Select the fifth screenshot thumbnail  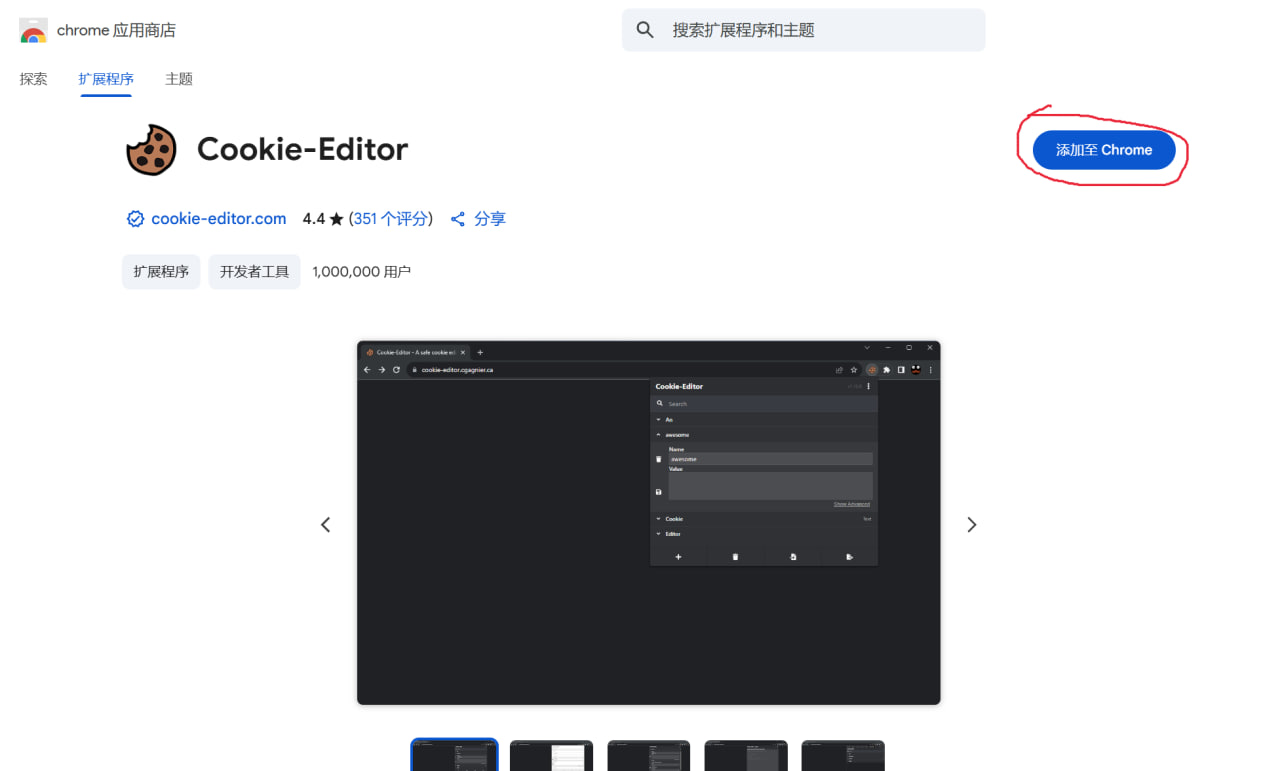[842, 755]
